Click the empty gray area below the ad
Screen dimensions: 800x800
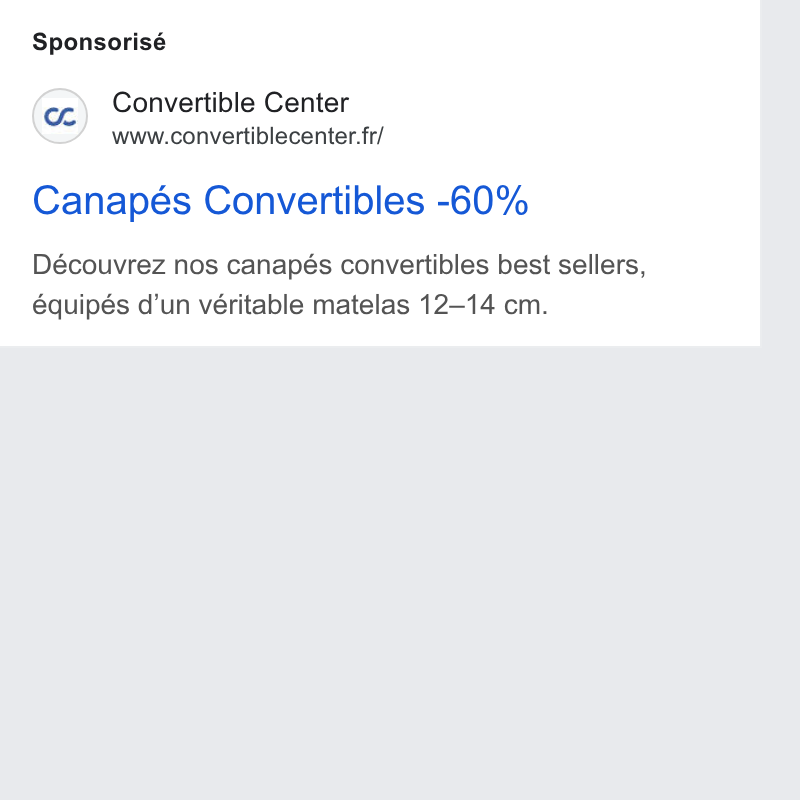coord(380,571)
